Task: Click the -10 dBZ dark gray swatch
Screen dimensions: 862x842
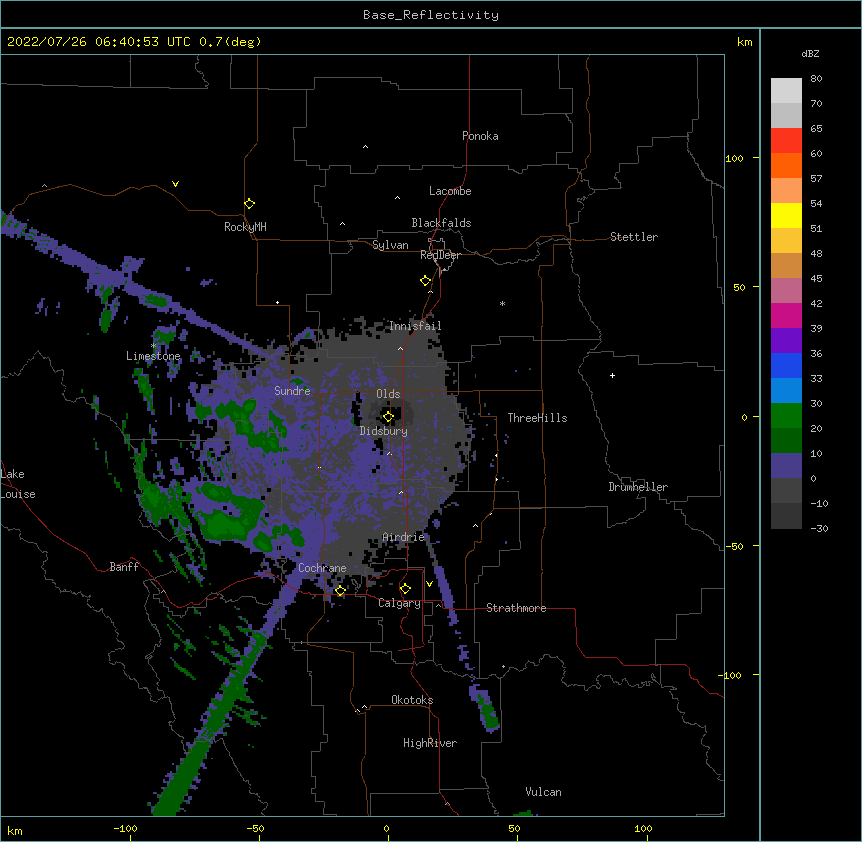Action: click(786, 516)
